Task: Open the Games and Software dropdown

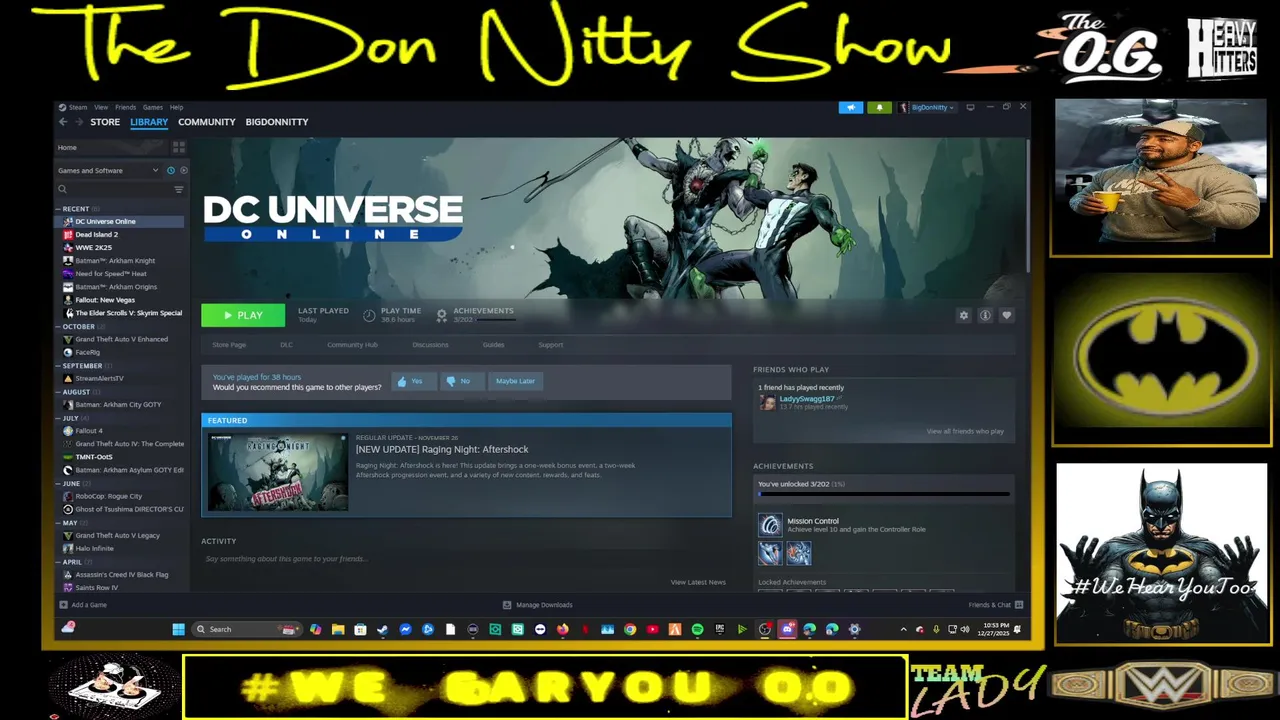Action: (108, 170)
